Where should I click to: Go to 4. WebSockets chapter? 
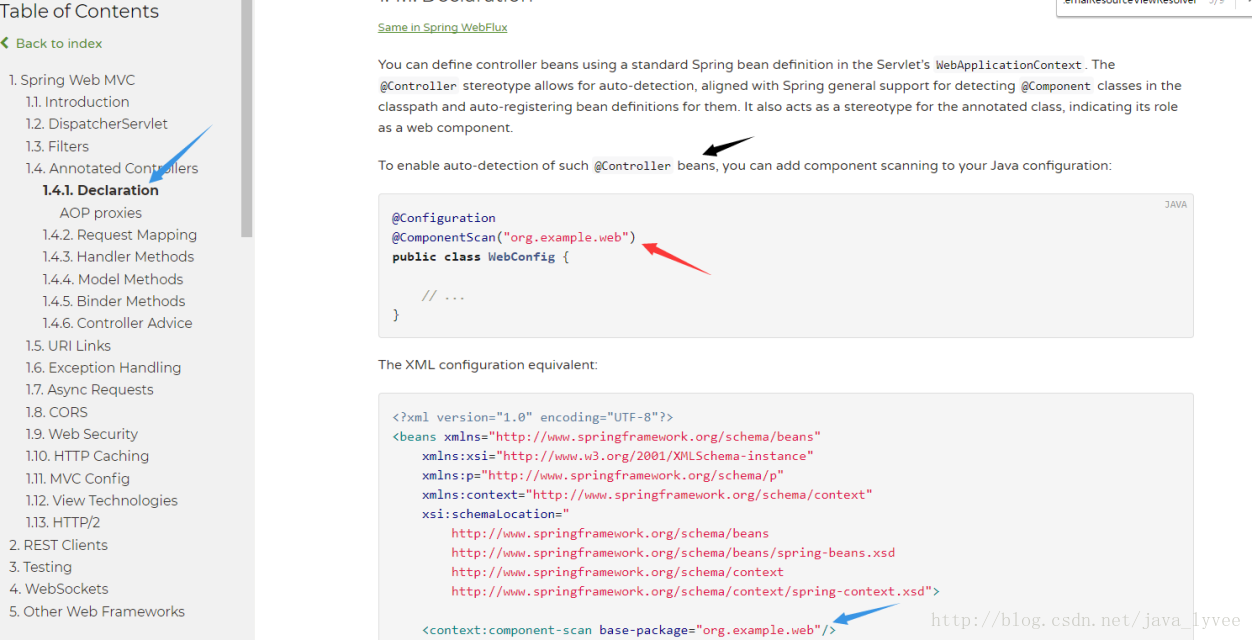[x=58, y=589]
